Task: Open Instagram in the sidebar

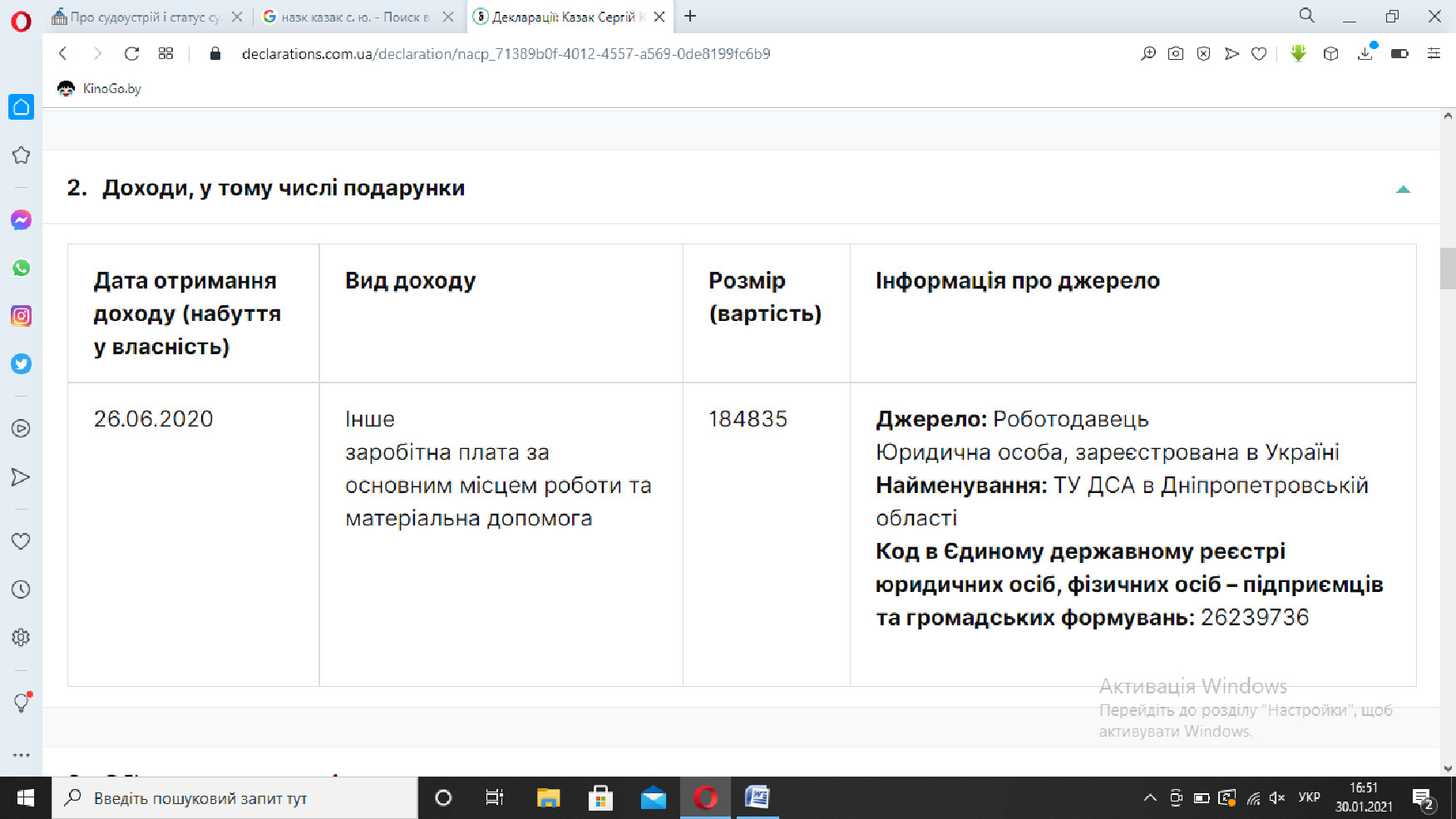Action: point(21,316)
